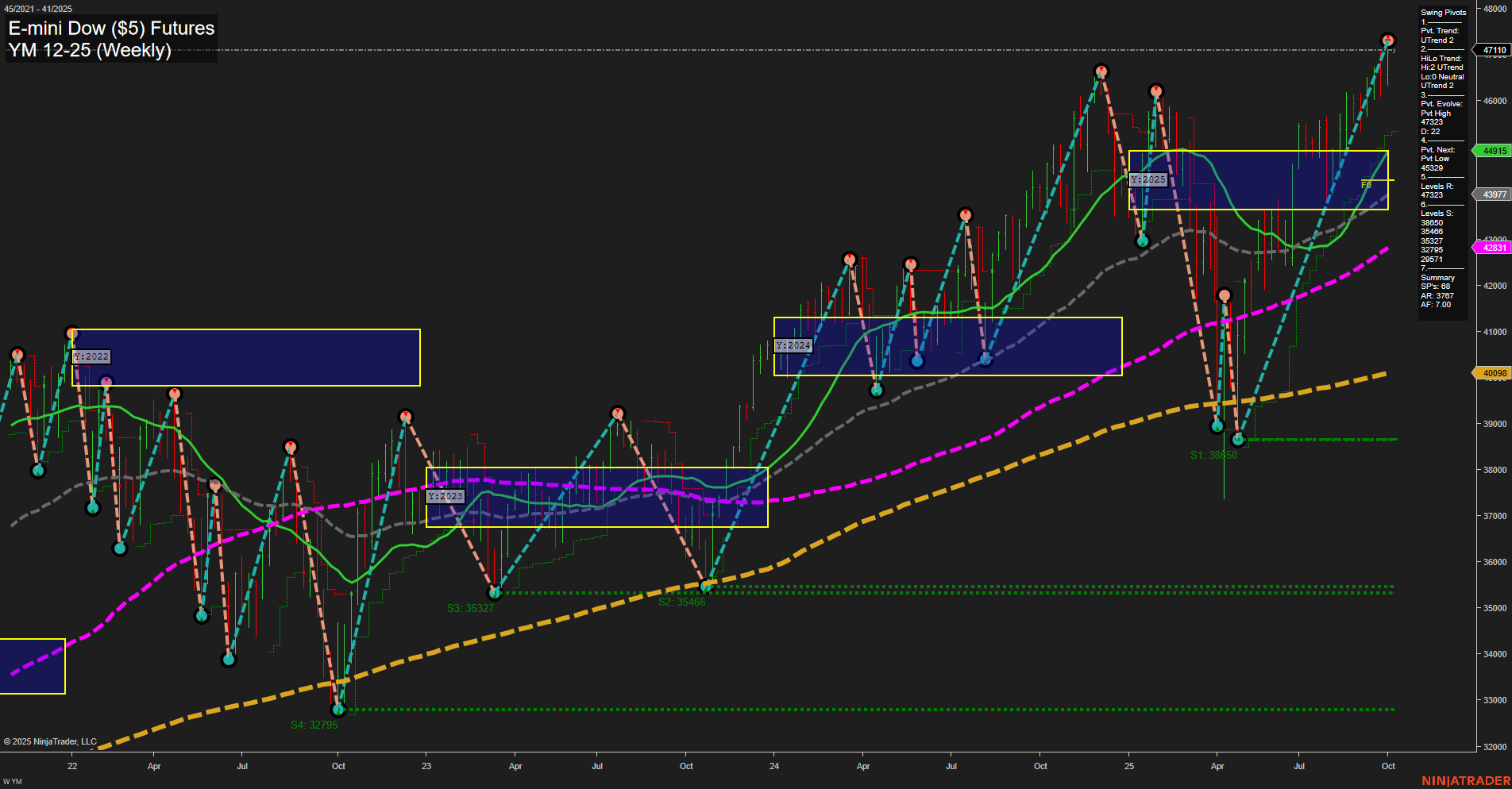Toggle the Y:2022 yearly range label
The width and height of the screenshot is (1512, 789).
click(x=90, y=357)
